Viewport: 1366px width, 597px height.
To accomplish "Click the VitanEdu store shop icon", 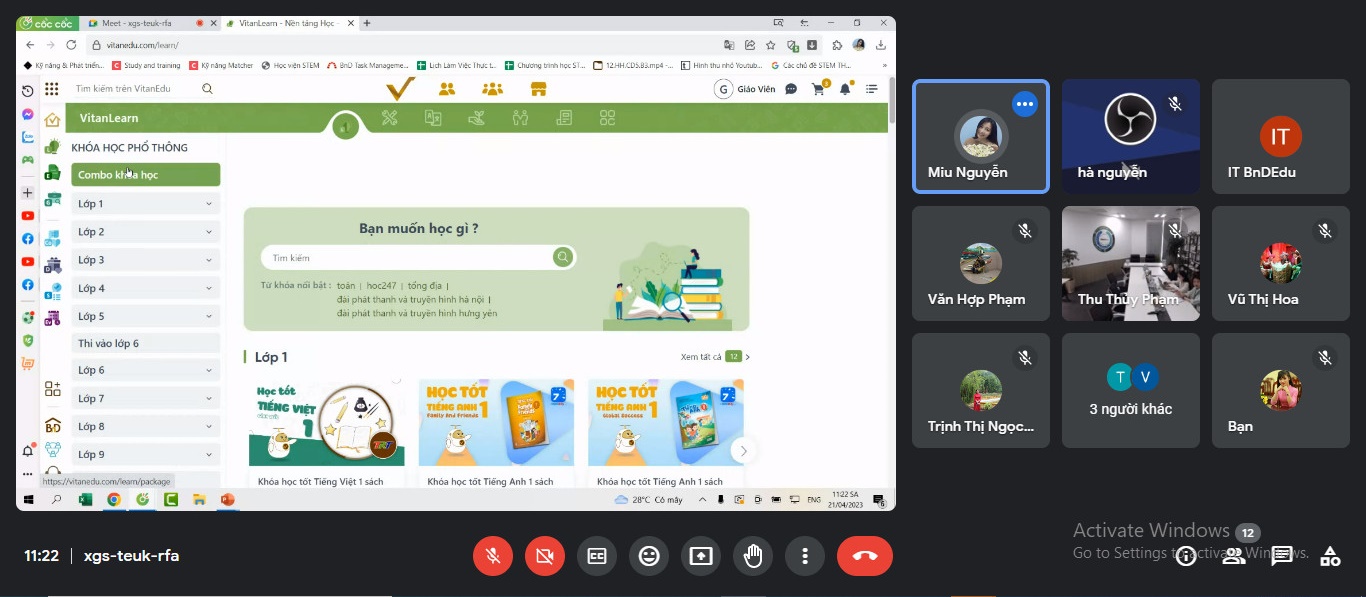I will (x=538, y=89).
